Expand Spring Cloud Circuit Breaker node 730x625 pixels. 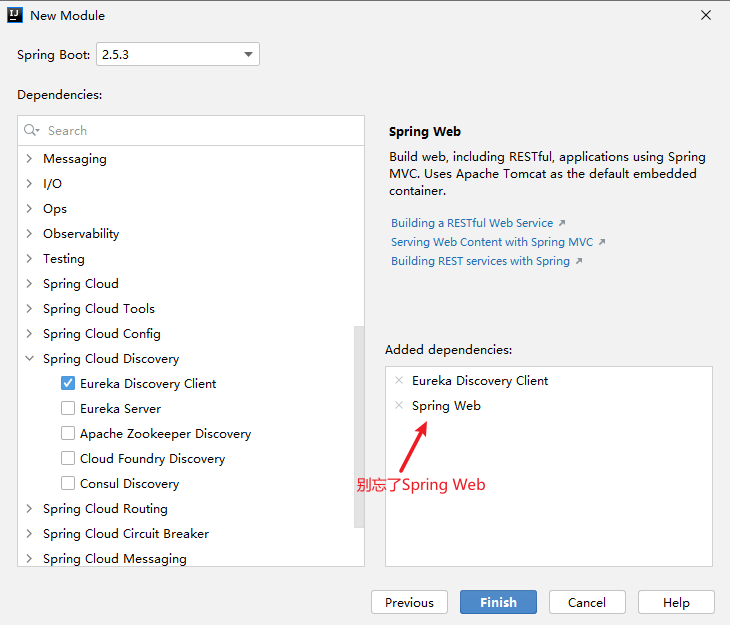29,534
